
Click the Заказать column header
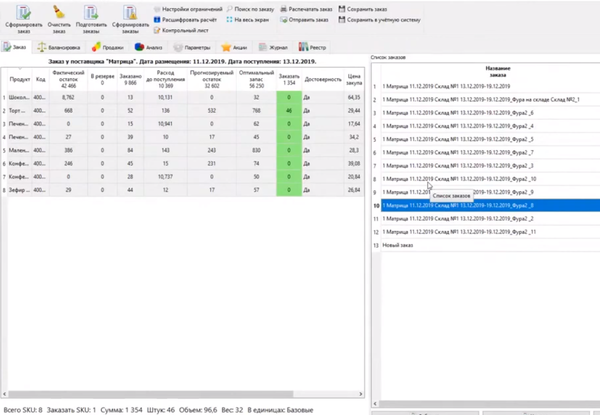pyautogui.click(x=289, y=79)
